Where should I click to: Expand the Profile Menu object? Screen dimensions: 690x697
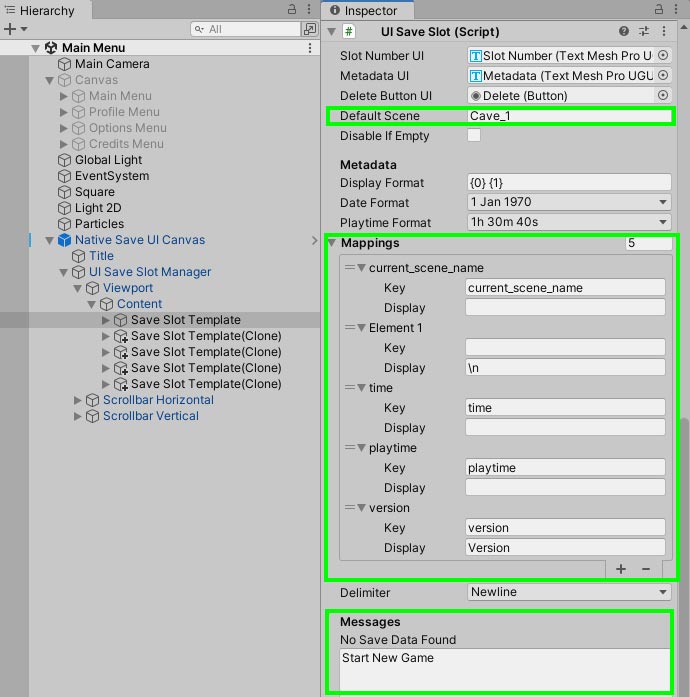[64, 112]
